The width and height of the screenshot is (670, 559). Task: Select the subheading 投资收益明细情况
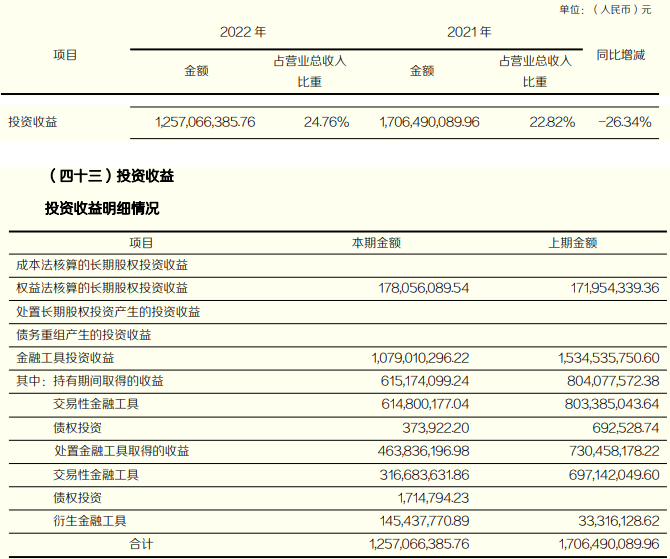(102, 208)
